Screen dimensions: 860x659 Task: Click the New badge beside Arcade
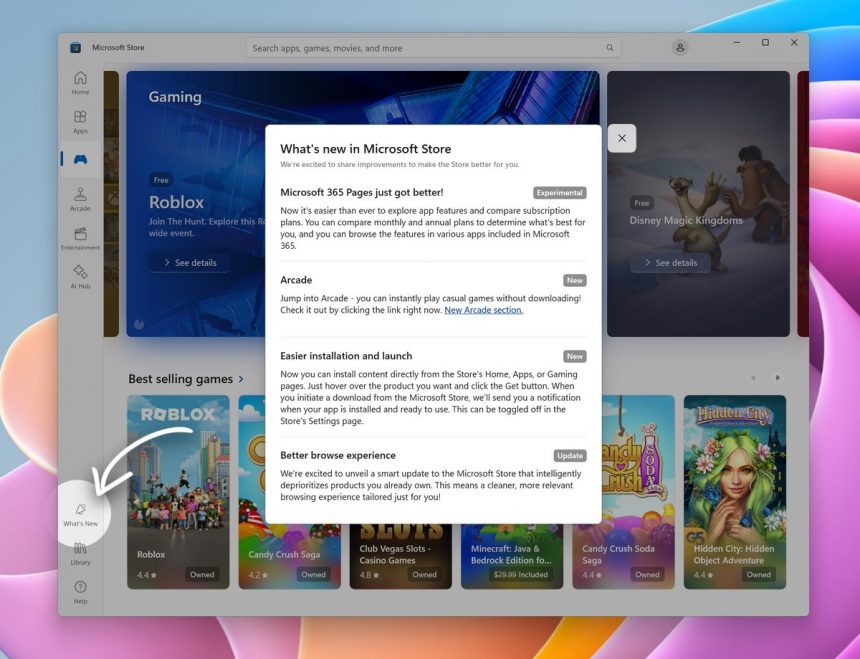(x=575, y=280)
